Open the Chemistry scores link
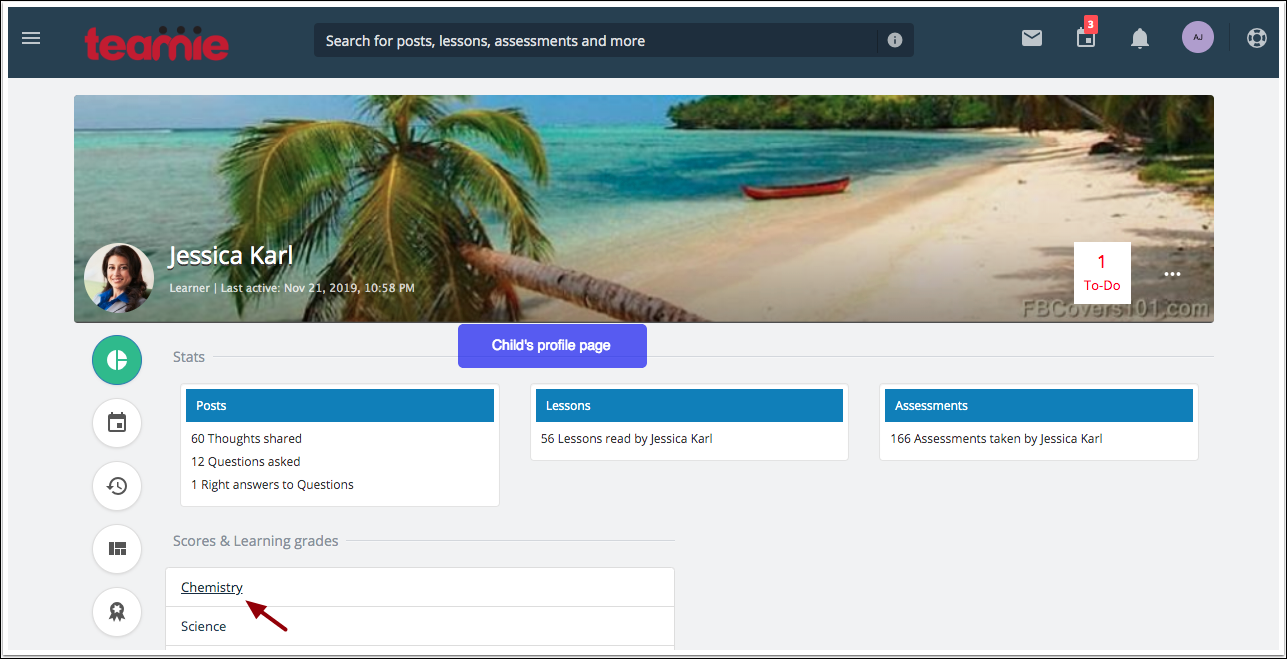 tap(211, 588)
